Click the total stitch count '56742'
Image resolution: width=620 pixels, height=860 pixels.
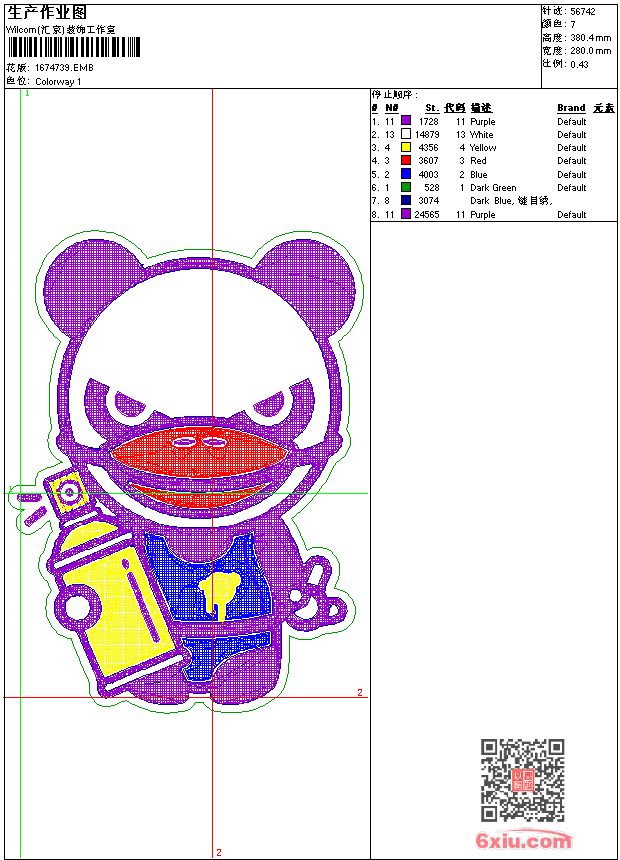coord(583,12)
